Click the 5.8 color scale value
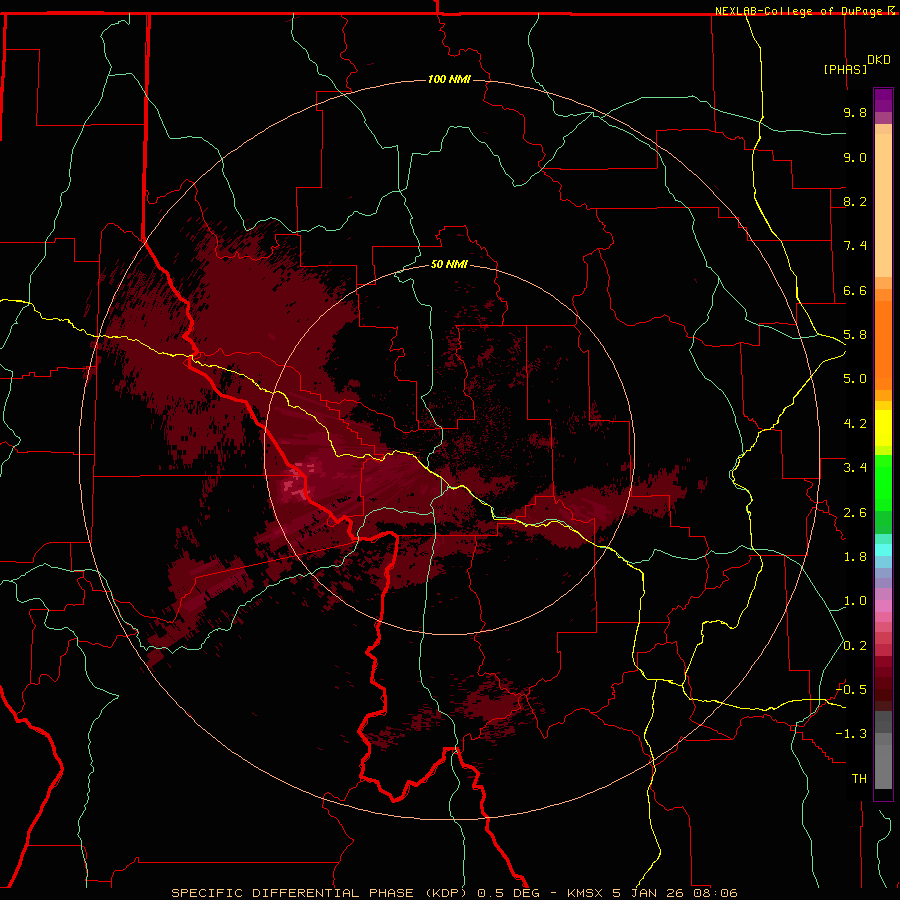Image resolution: width=900 pixels, height=900 pixels. pyautogui.click(x=855, y=335)
